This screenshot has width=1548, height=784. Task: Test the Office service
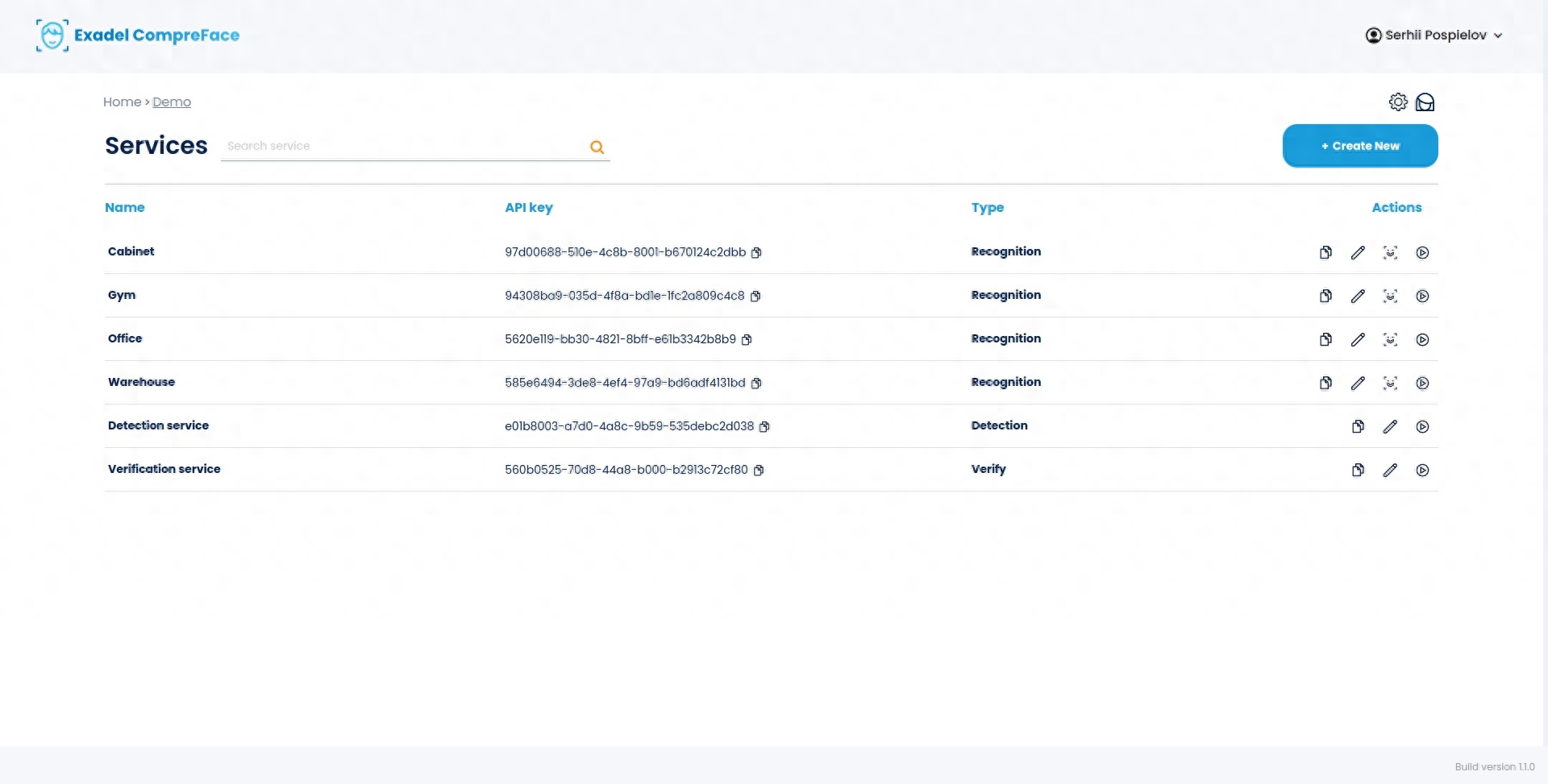pyautogui.click(x=1422, y=340)
